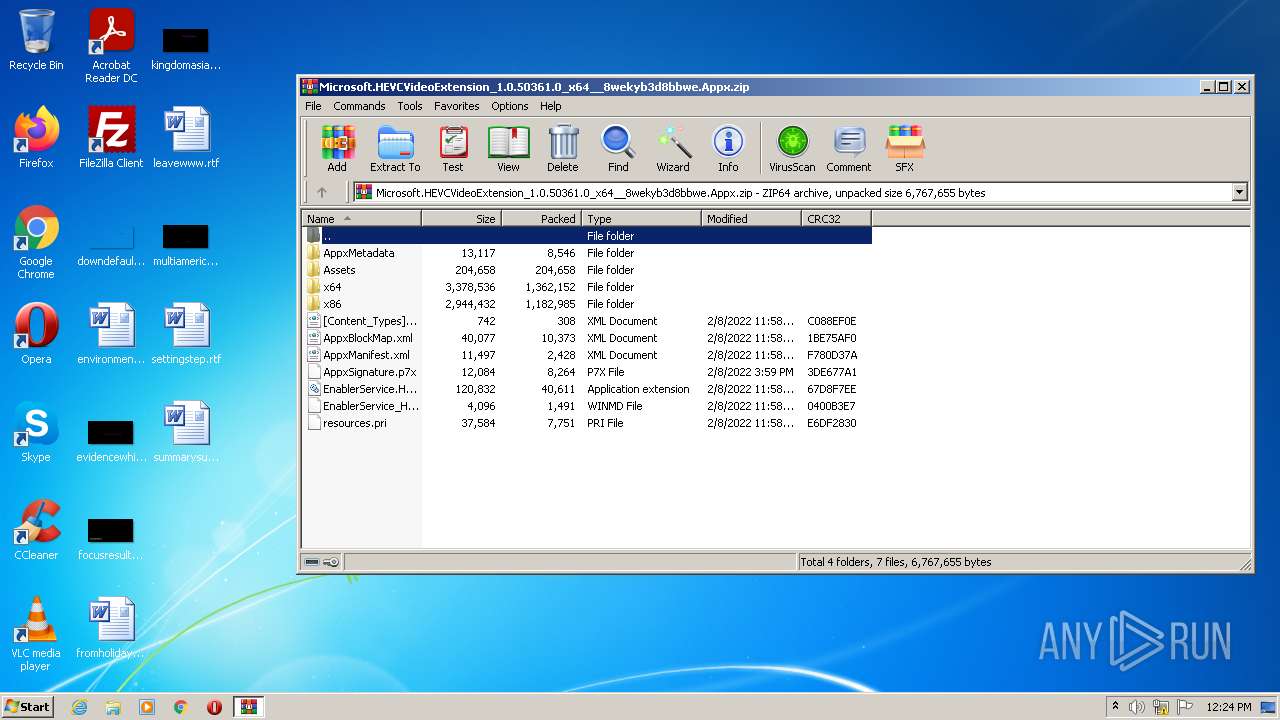The height and width of the screenshot is (720, 1280).
Task: Select EnablerService application extension file
Action: pyautogui.click(x=587, y=389)
